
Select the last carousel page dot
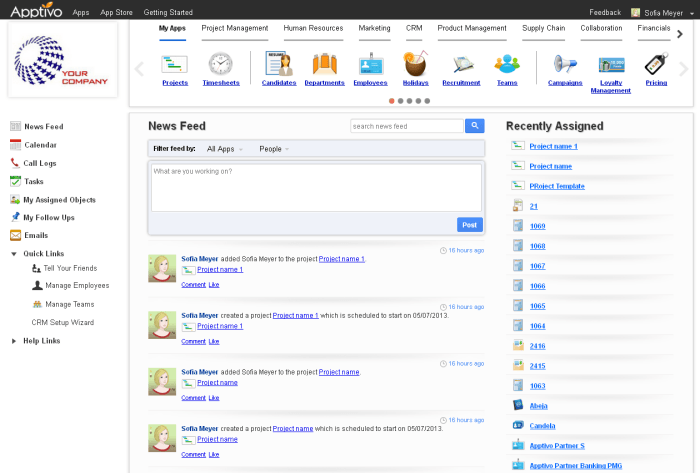tap(427, 101)
